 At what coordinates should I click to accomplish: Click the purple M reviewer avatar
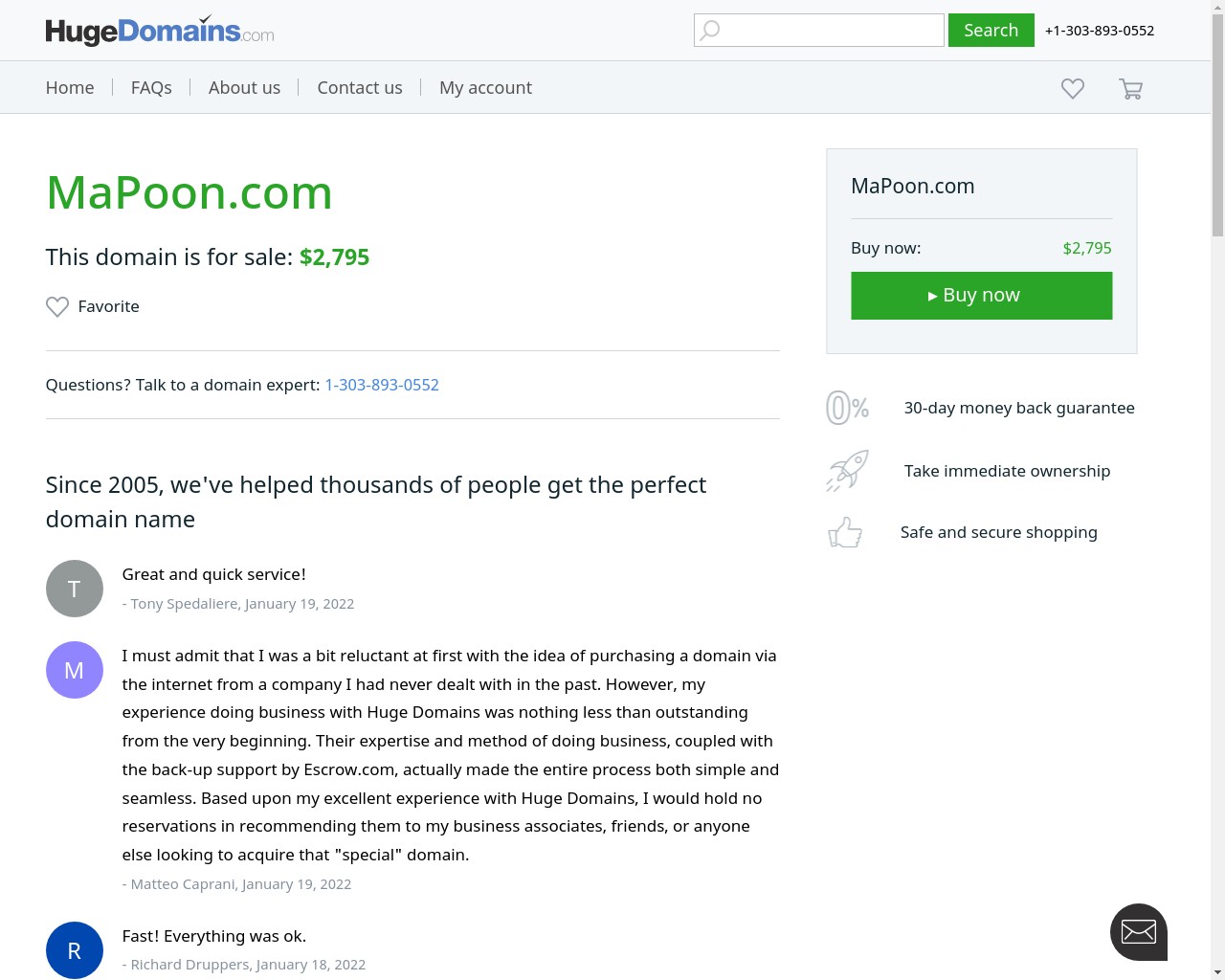(75, 670)
